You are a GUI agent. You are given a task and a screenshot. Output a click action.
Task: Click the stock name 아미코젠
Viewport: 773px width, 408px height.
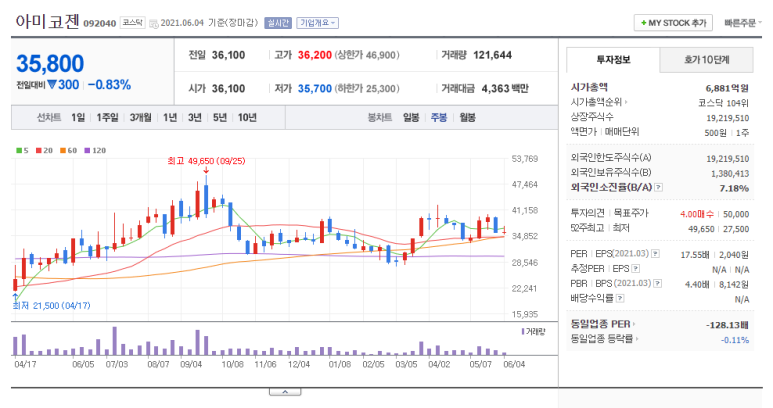tap(47, 21)
